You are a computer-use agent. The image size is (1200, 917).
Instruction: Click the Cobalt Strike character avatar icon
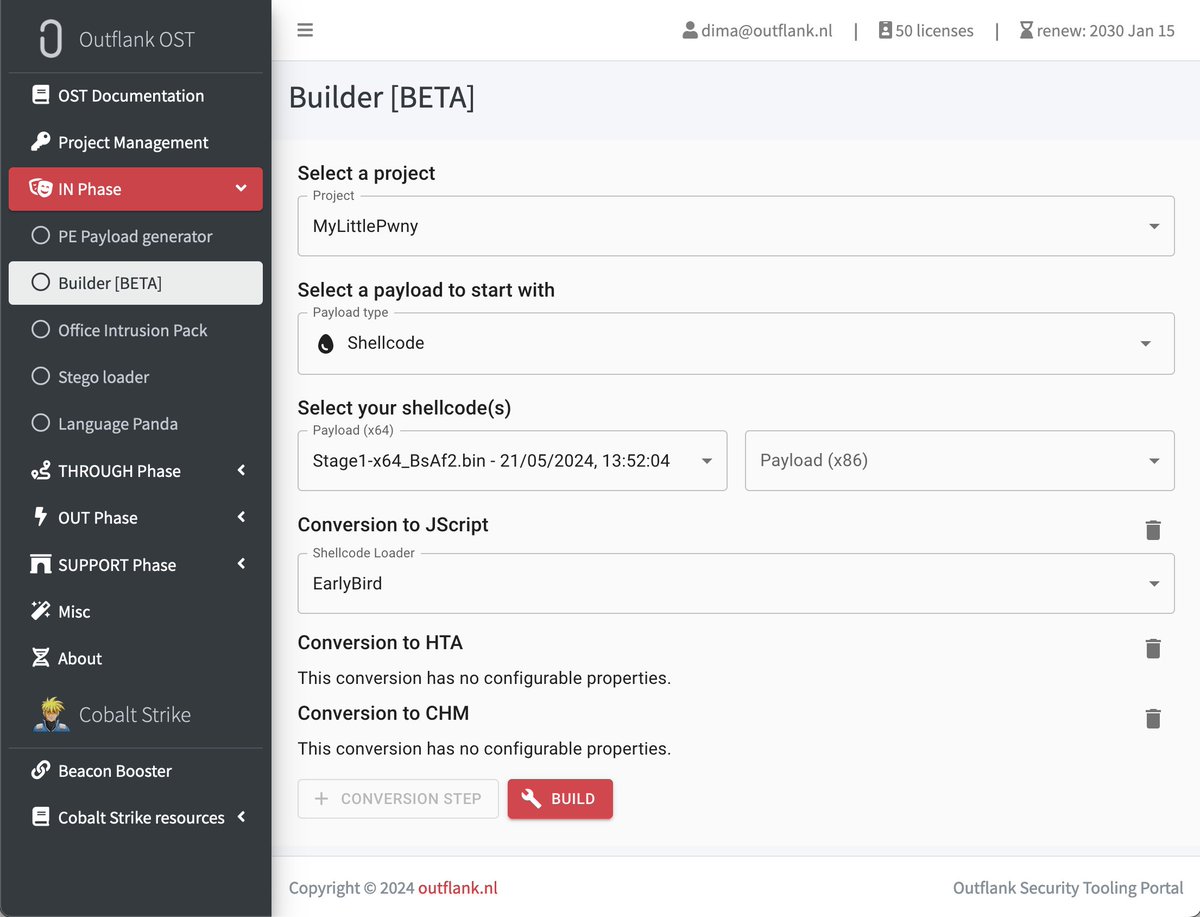(50, 714)
